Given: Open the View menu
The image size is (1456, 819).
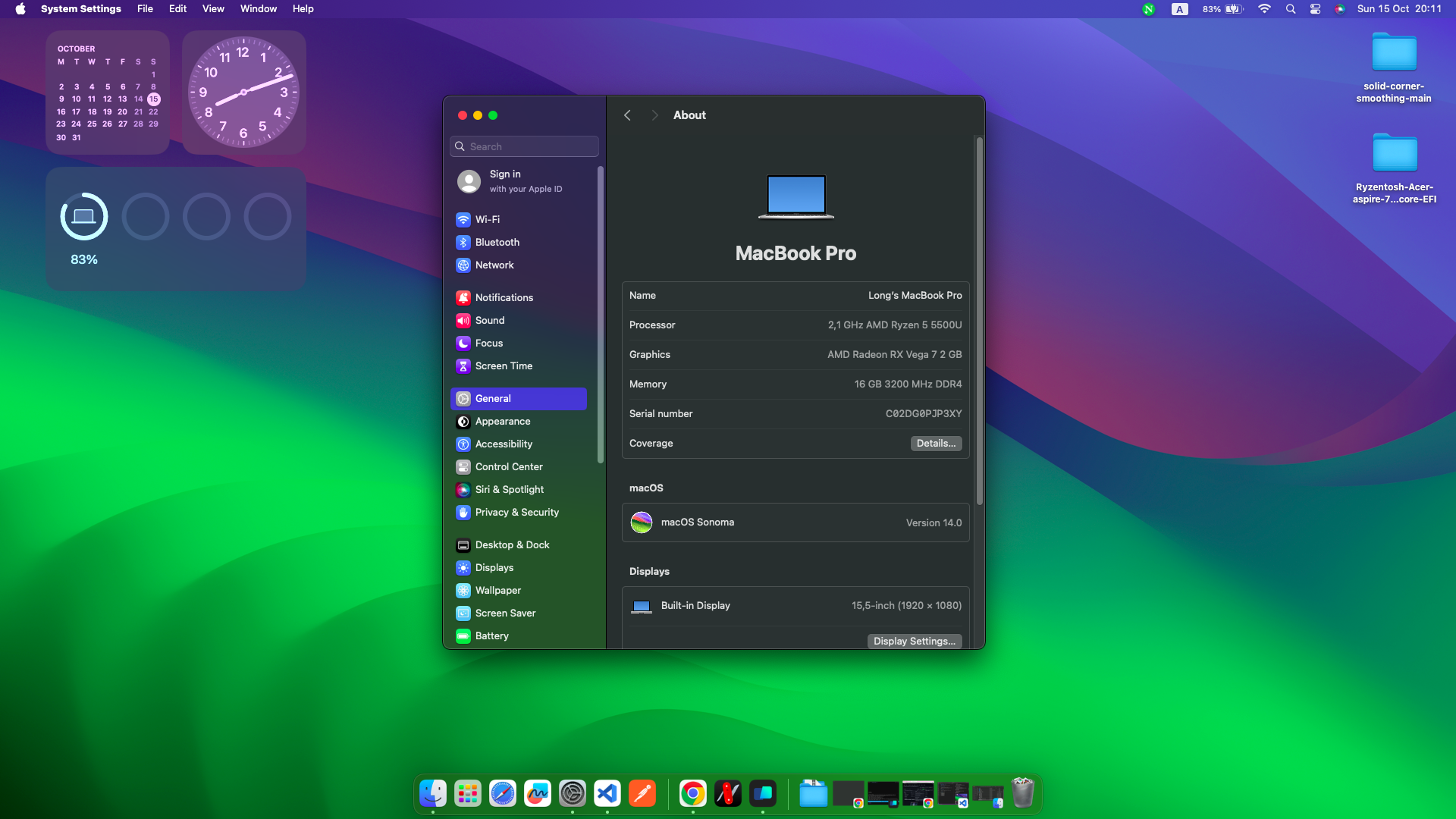Looking at the screenshot, I should 213,9.
